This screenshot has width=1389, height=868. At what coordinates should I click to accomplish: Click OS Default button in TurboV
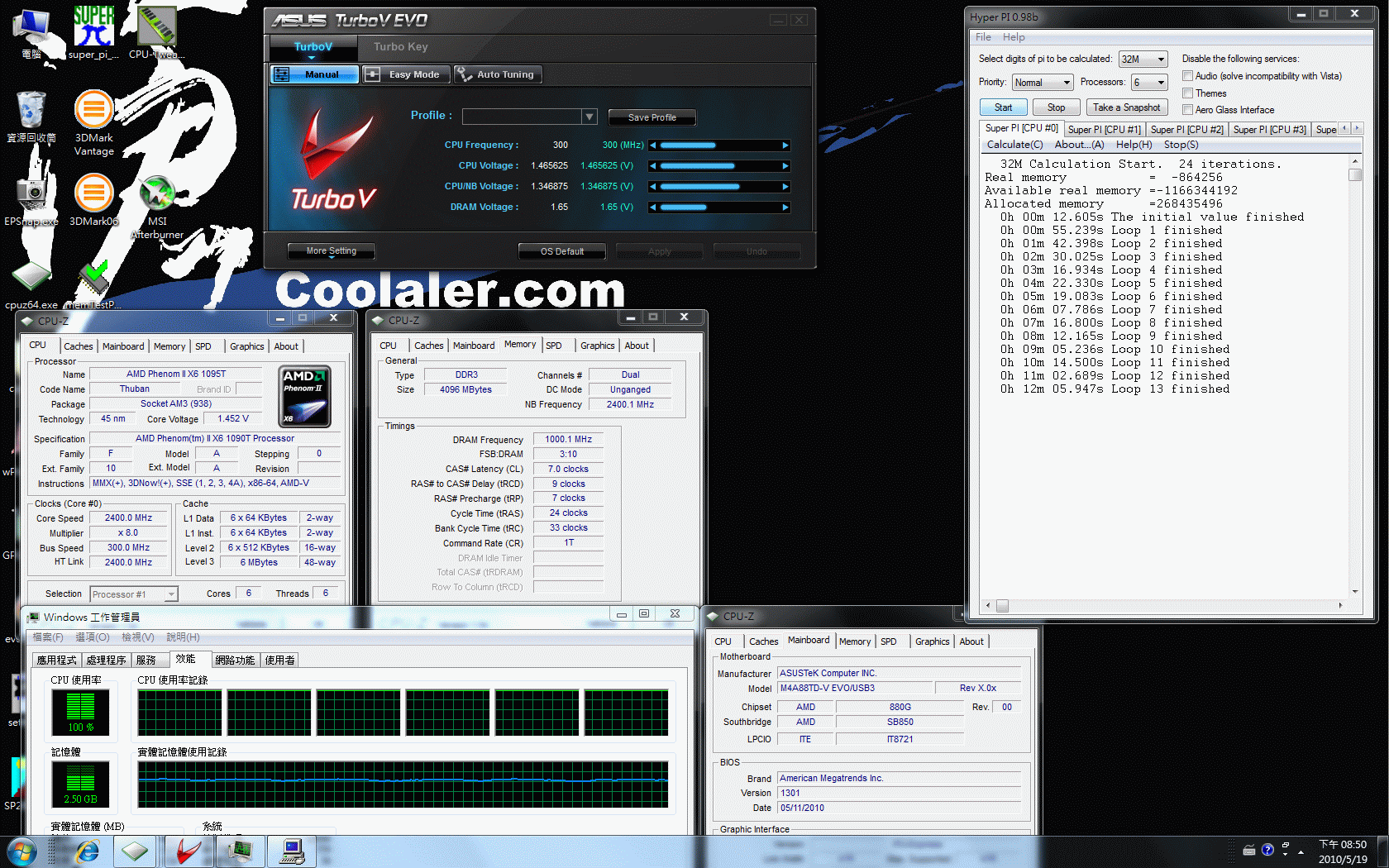562,251
